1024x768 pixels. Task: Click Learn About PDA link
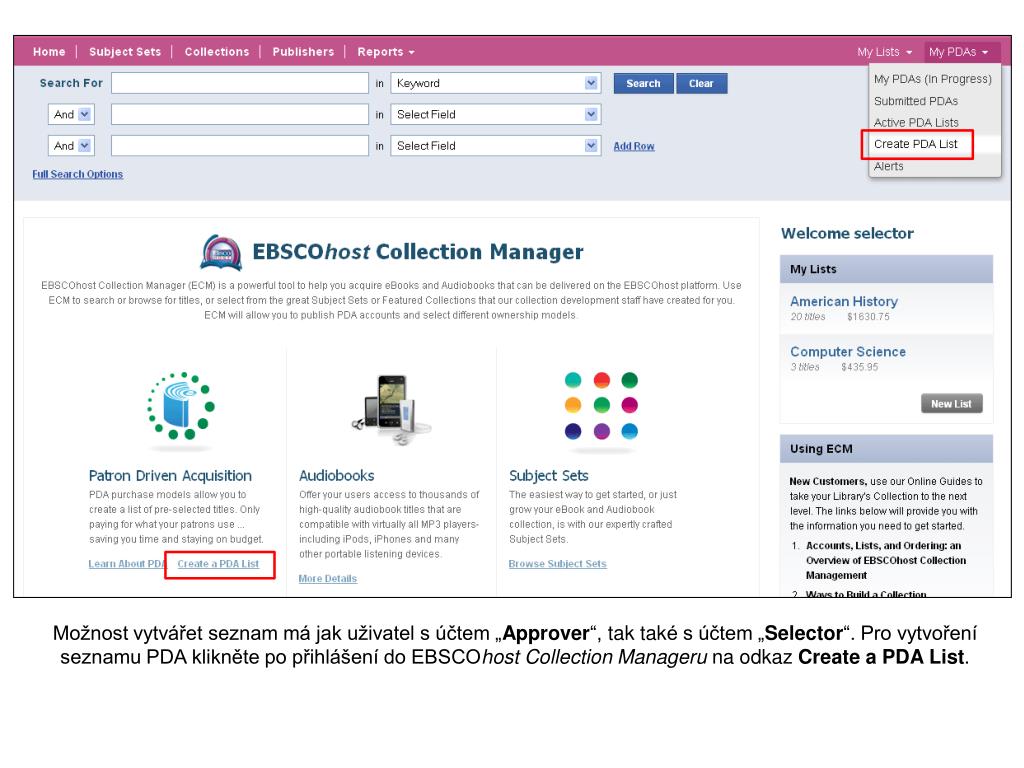(127, 564)
